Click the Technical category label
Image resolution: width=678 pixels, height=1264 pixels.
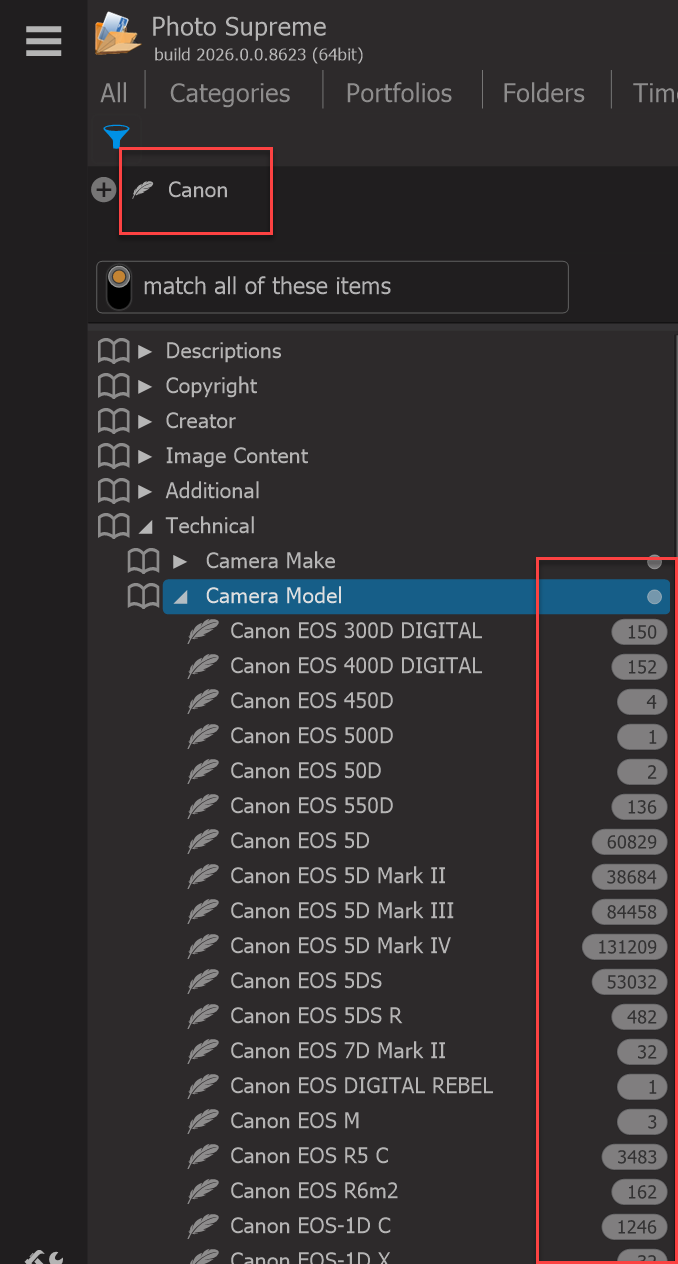[x=210, y=526]
